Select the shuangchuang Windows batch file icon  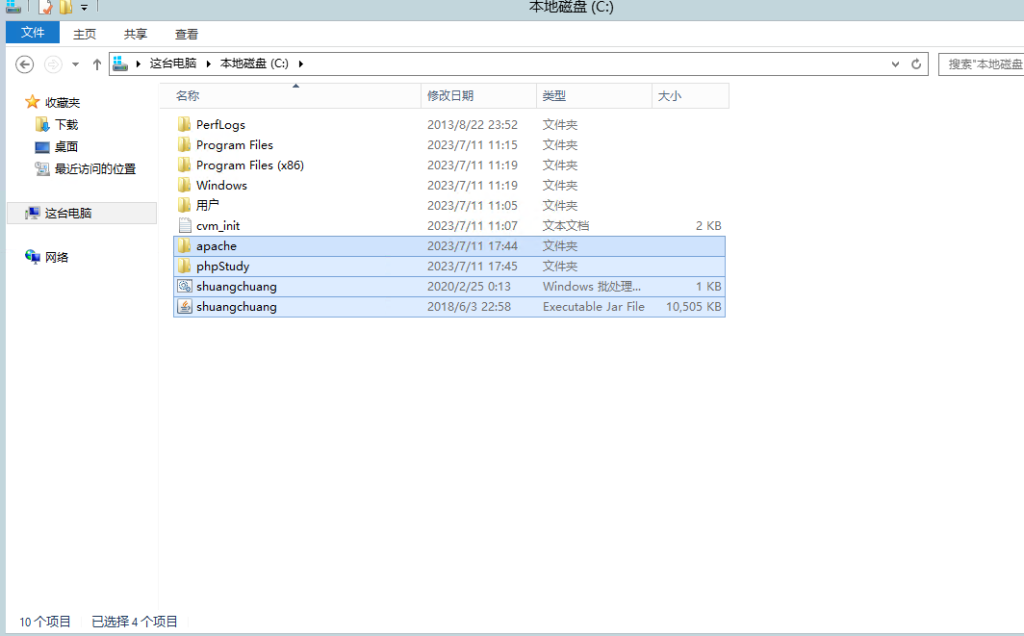point(184,287)
